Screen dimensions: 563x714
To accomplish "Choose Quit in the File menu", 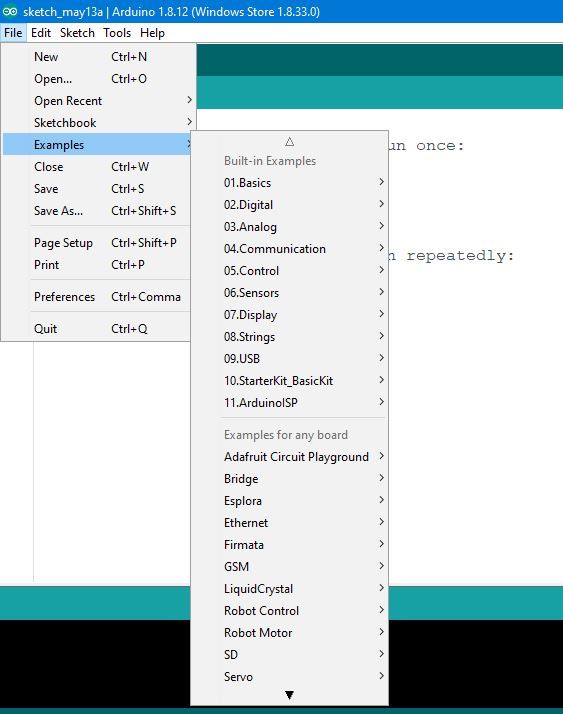I will pos(97,328).
